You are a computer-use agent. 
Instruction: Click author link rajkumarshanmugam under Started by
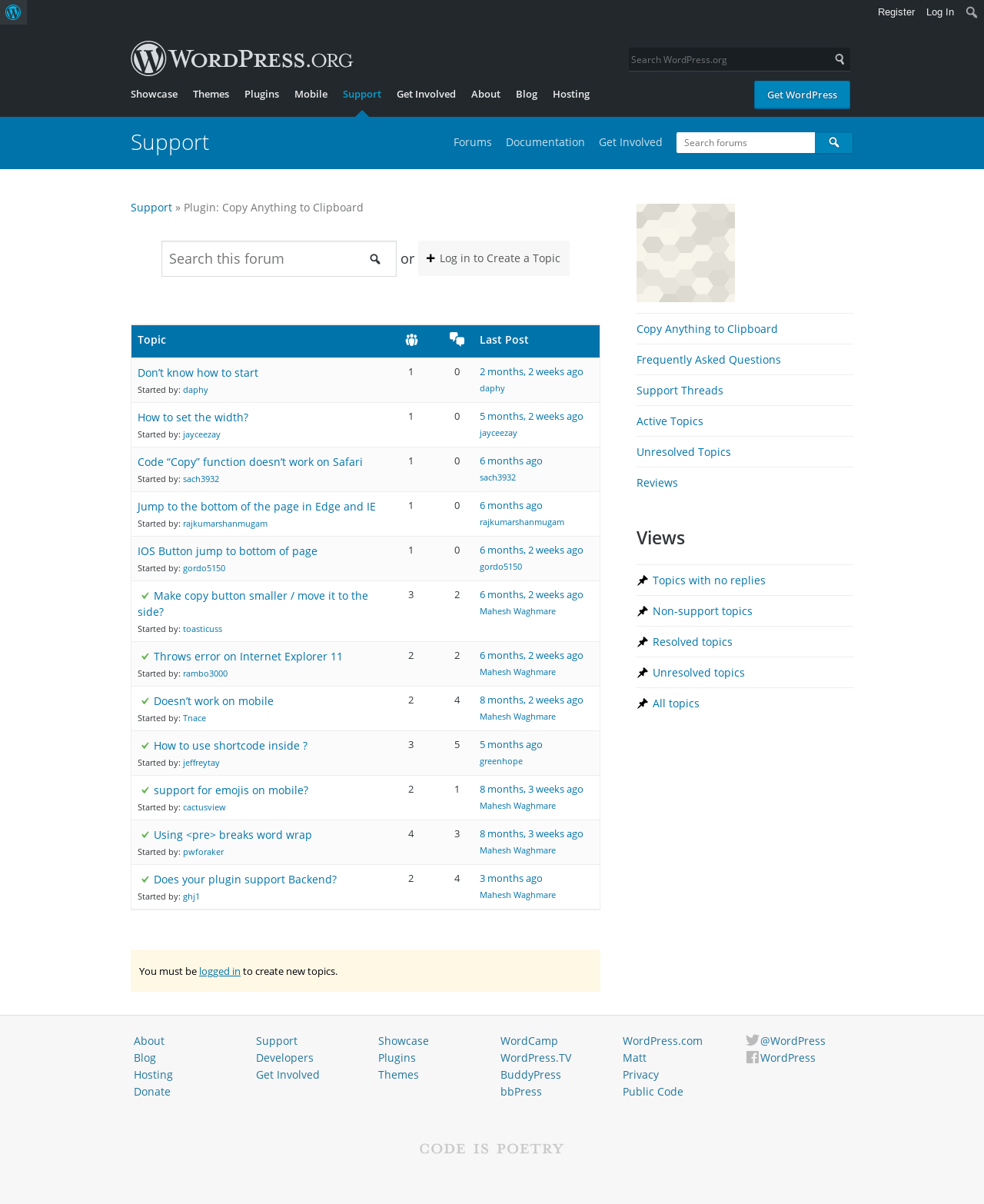click(x=225, y=524)
